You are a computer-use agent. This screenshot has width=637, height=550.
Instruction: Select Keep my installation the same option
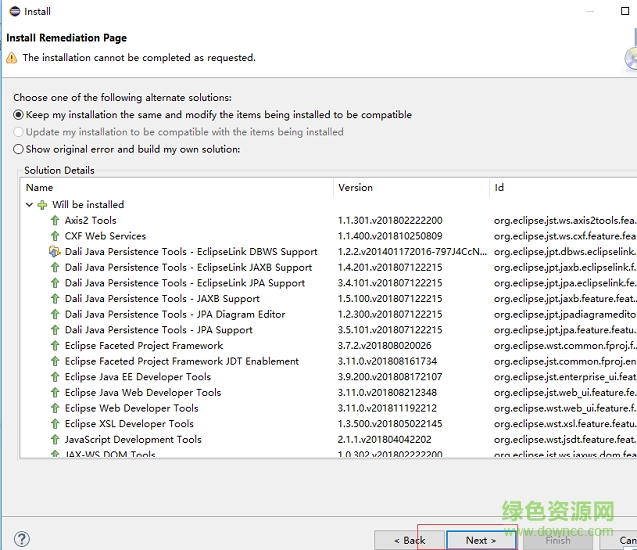coord(18,115)
